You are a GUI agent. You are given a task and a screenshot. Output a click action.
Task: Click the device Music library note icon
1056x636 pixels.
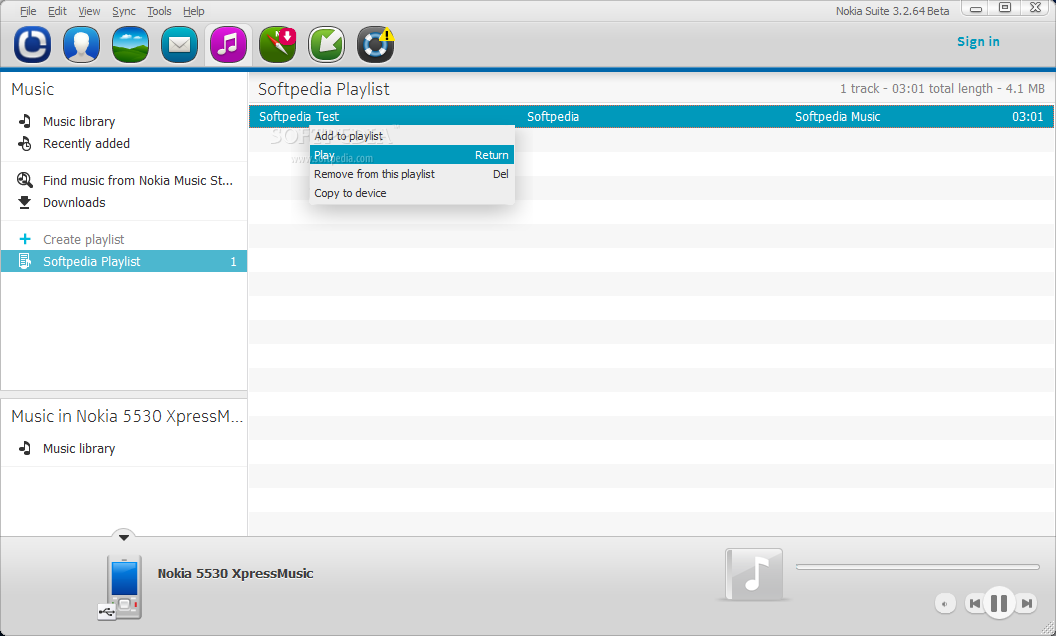[25, 448]
